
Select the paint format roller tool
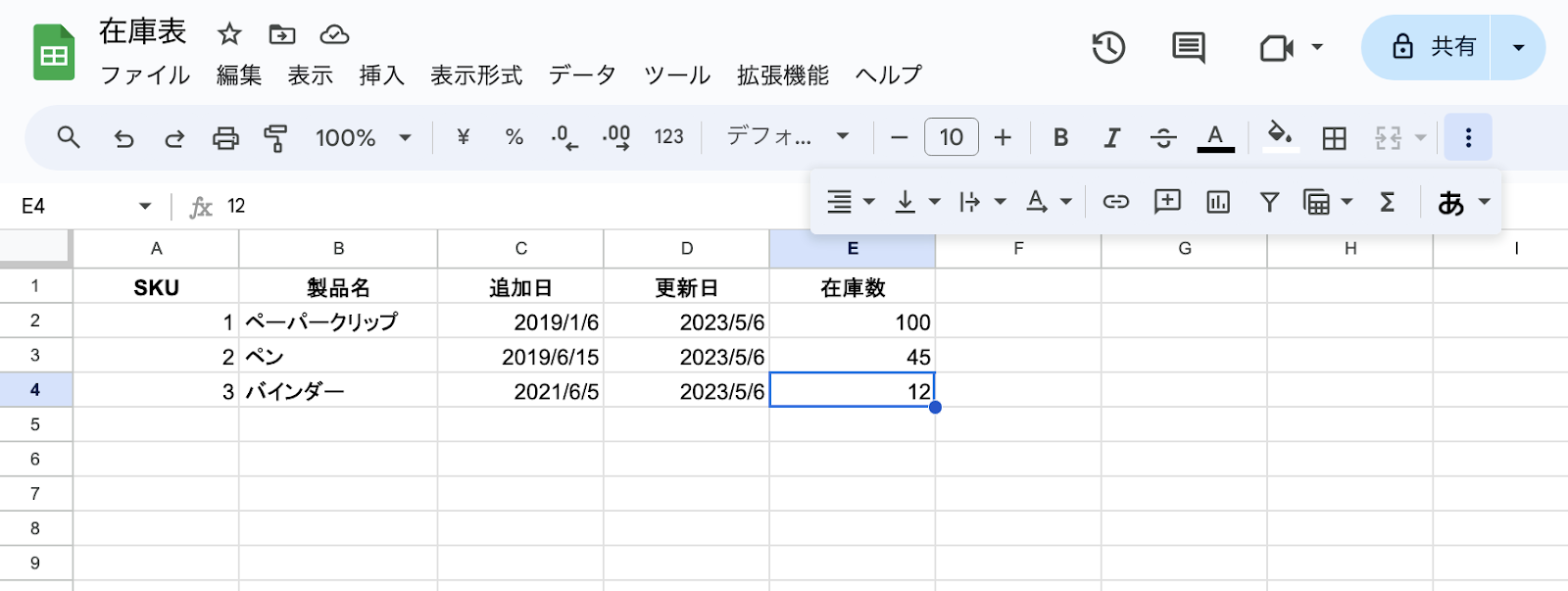(275, 138)
